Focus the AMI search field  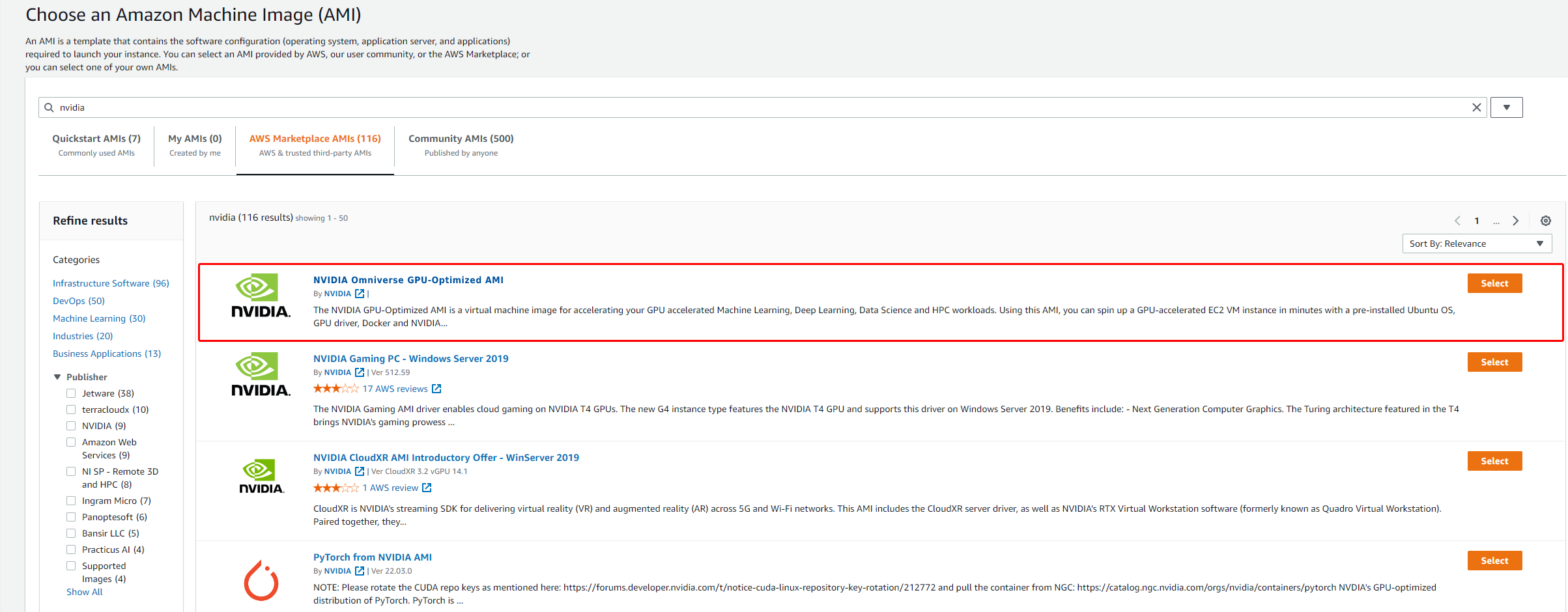(x=762, y=107)
